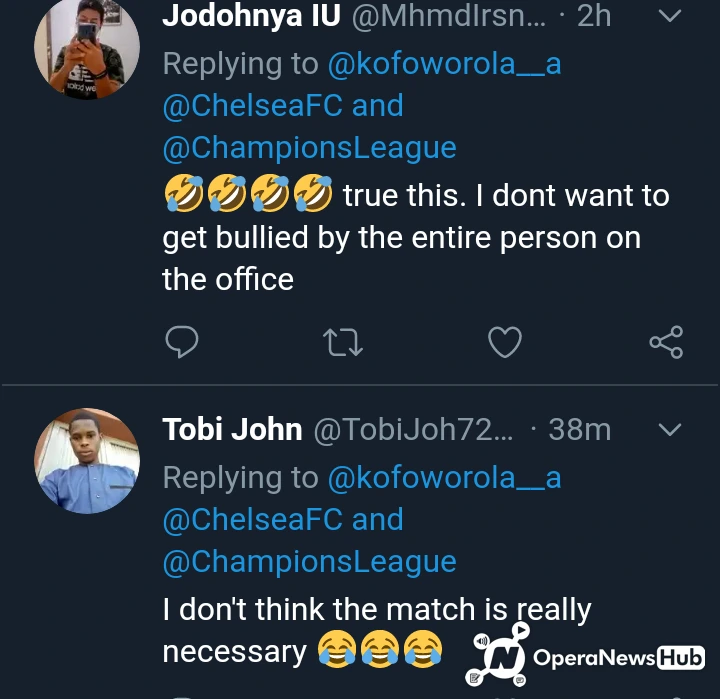Open Tobi John display name

click(x=232, y=430)
